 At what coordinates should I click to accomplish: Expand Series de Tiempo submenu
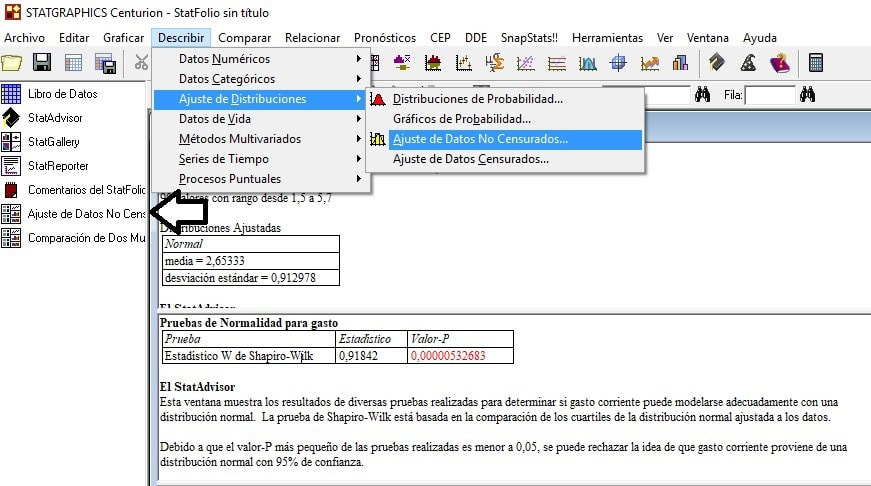[x=261, y=159]
